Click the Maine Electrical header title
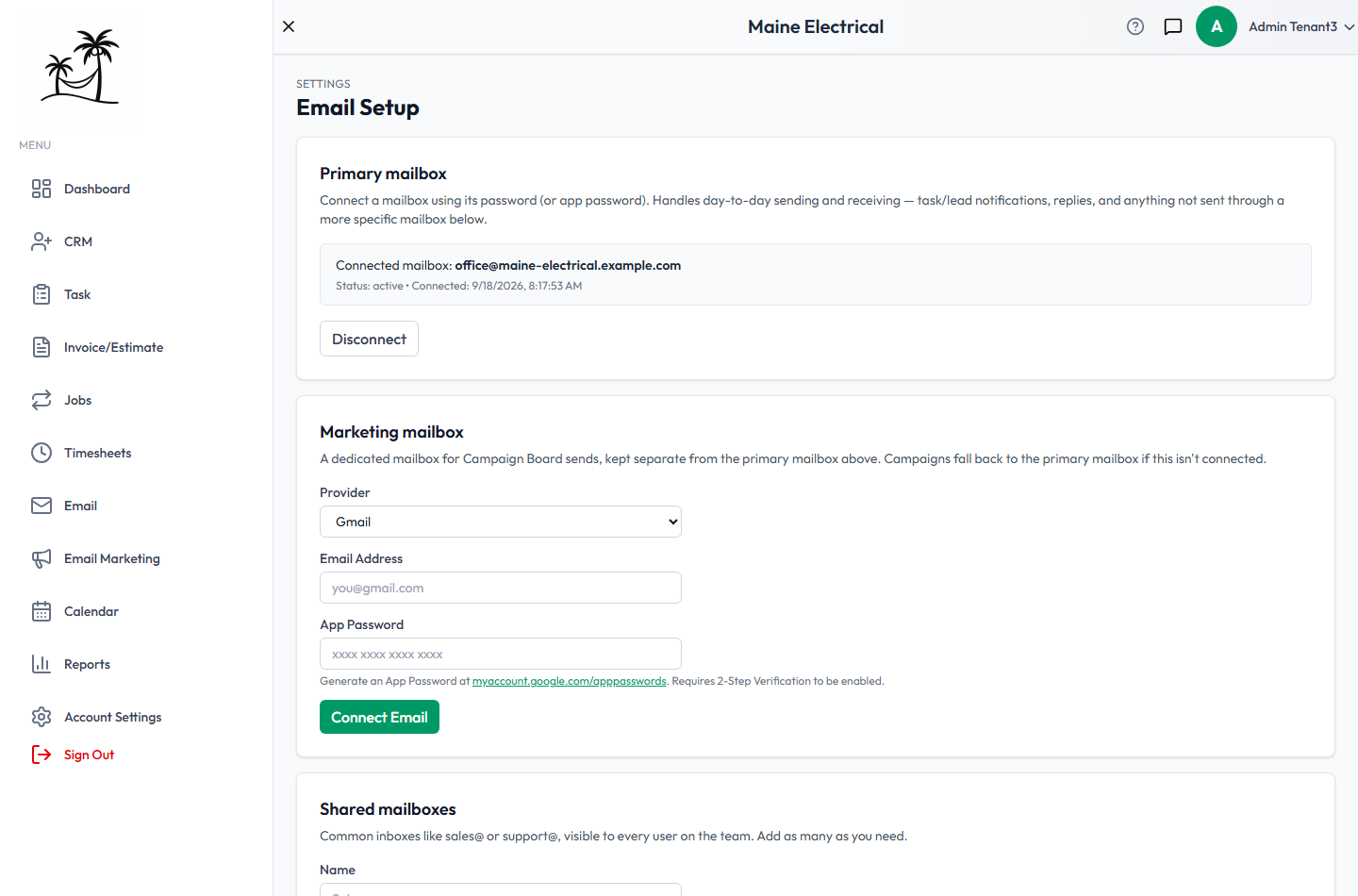The height and width of the screenshot is (896, 1358). click(816, 26)
